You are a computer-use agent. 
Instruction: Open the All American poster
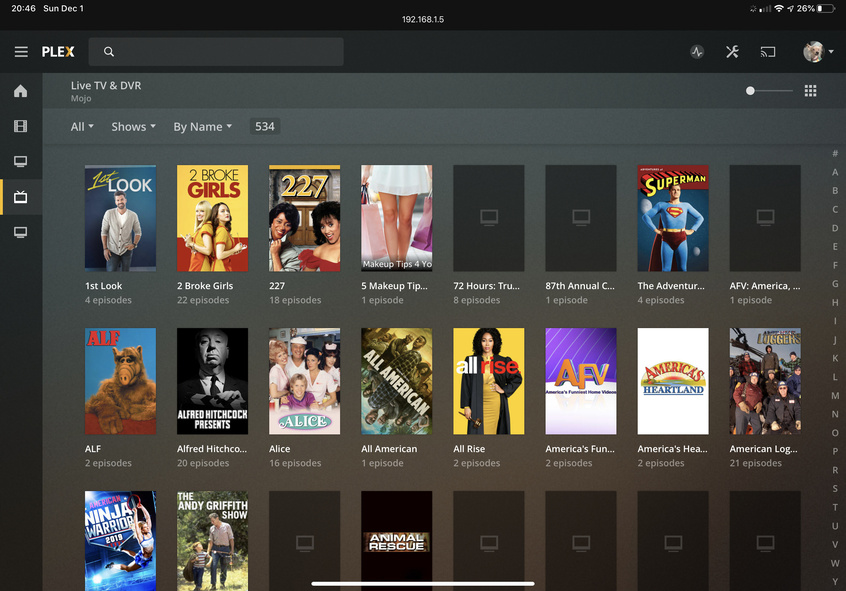[397, 381]
